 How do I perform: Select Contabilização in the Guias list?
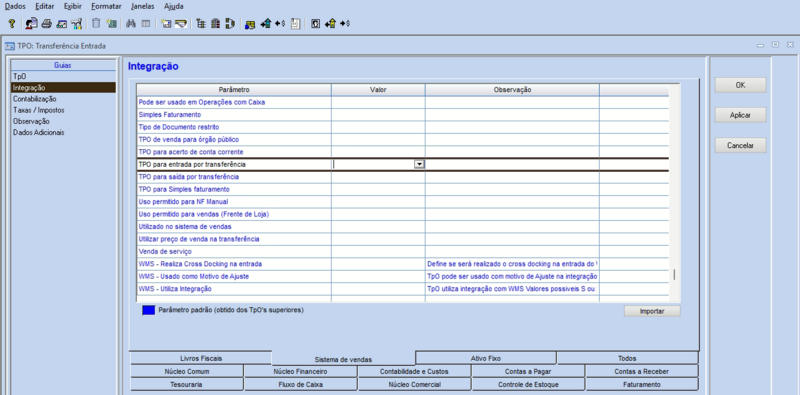click(35, 99)
